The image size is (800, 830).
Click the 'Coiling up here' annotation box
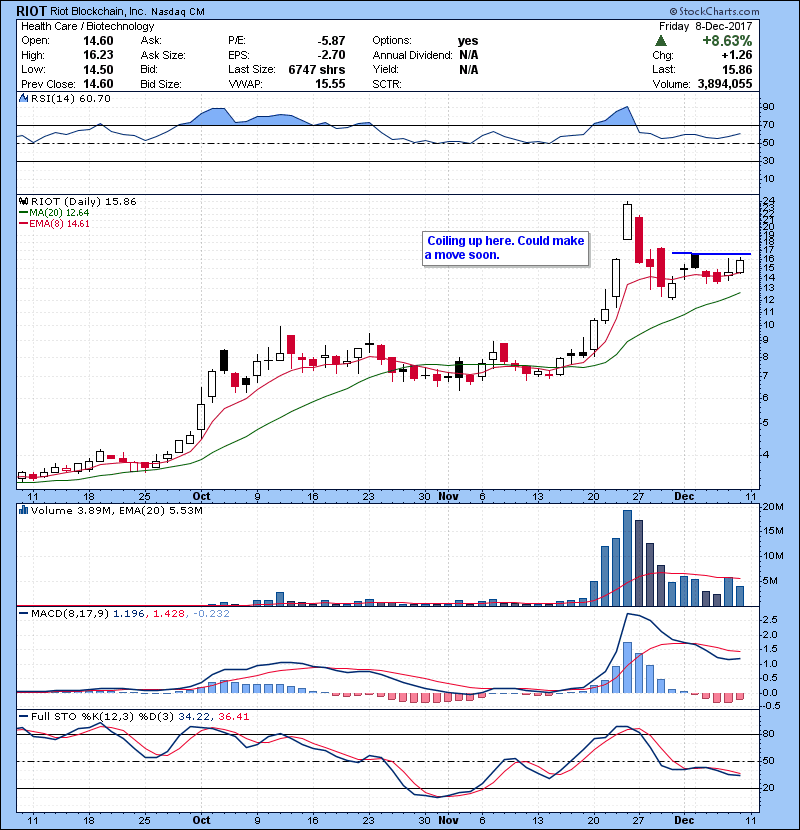(x=505, y=248)
